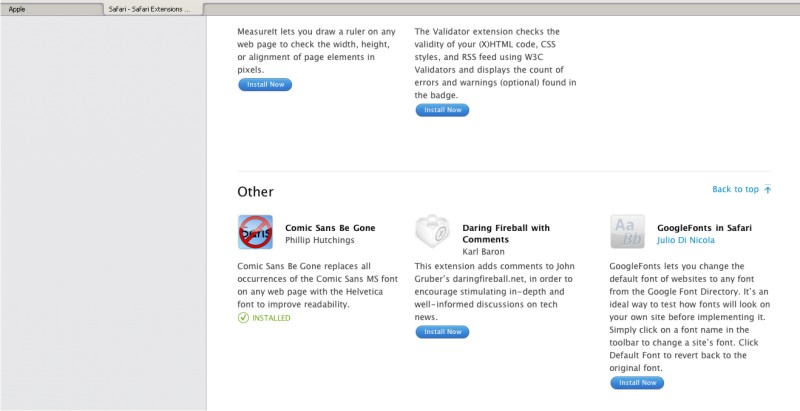This screenshot has height=411, width=800.
Task: Click the Comic Sans Be Gone icon
Action: tap(255, 232)
